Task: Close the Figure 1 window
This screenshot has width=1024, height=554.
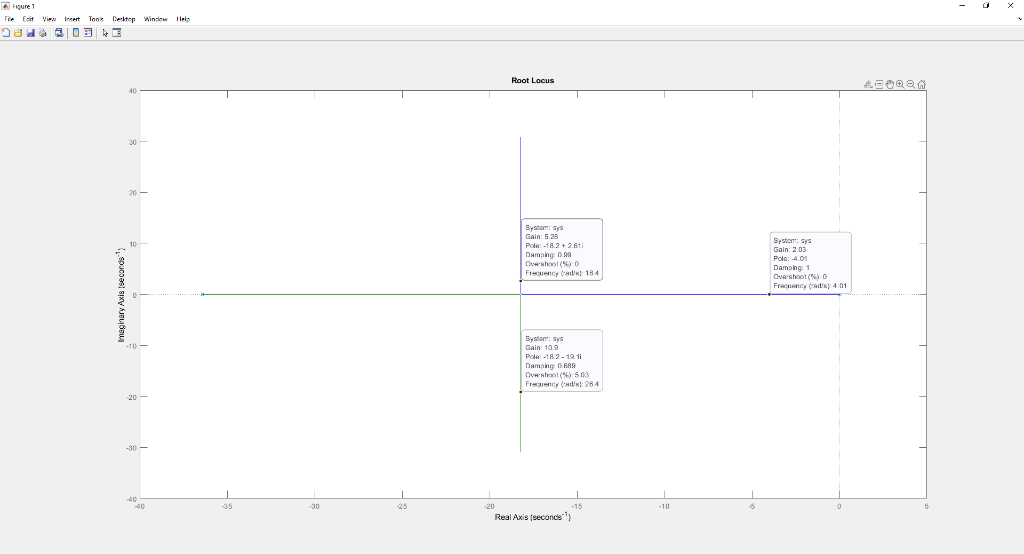Action: pos(1010,6)
